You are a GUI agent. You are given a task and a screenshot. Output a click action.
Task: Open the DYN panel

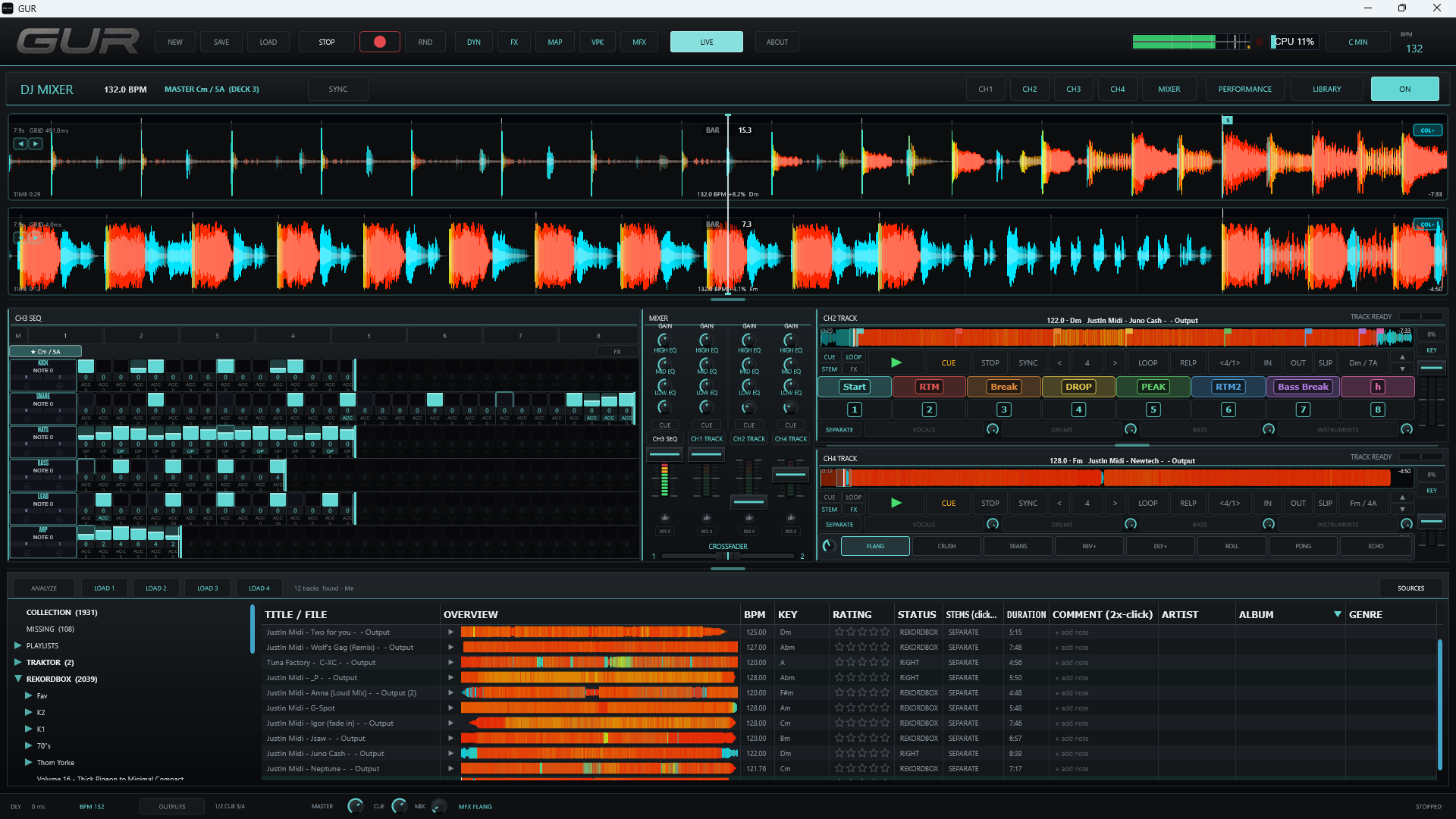click(x=473, y=42)
